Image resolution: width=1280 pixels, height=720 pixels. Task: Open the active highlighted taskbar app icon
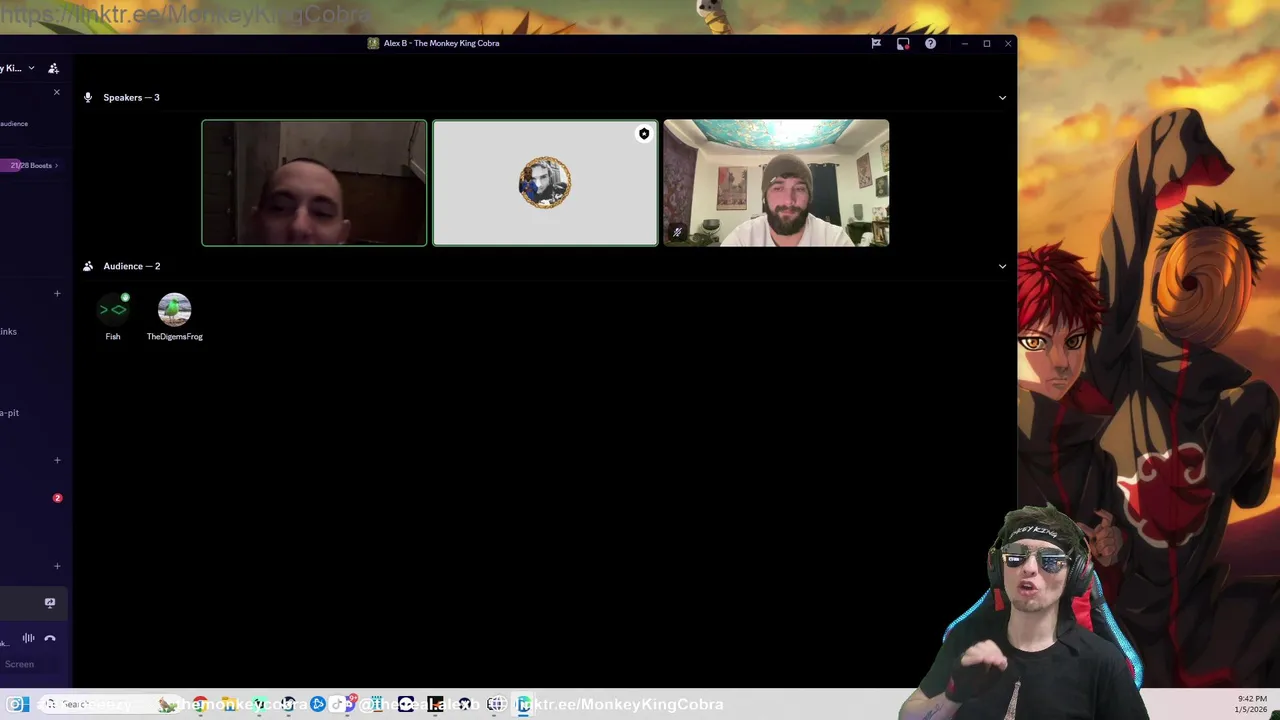pyautogui.click(x=523, y=704)
